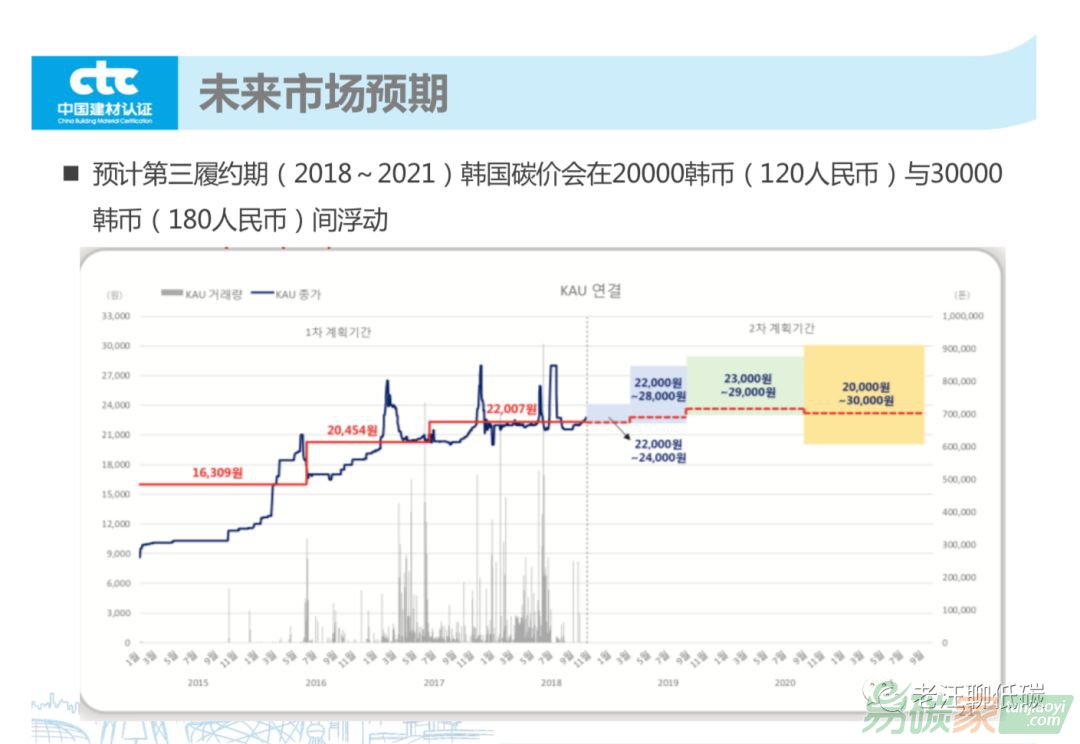This screenshot has height=744, width=1080.
Task: Click the red 16,309원 price label
Action: click(x=216, y=471)
